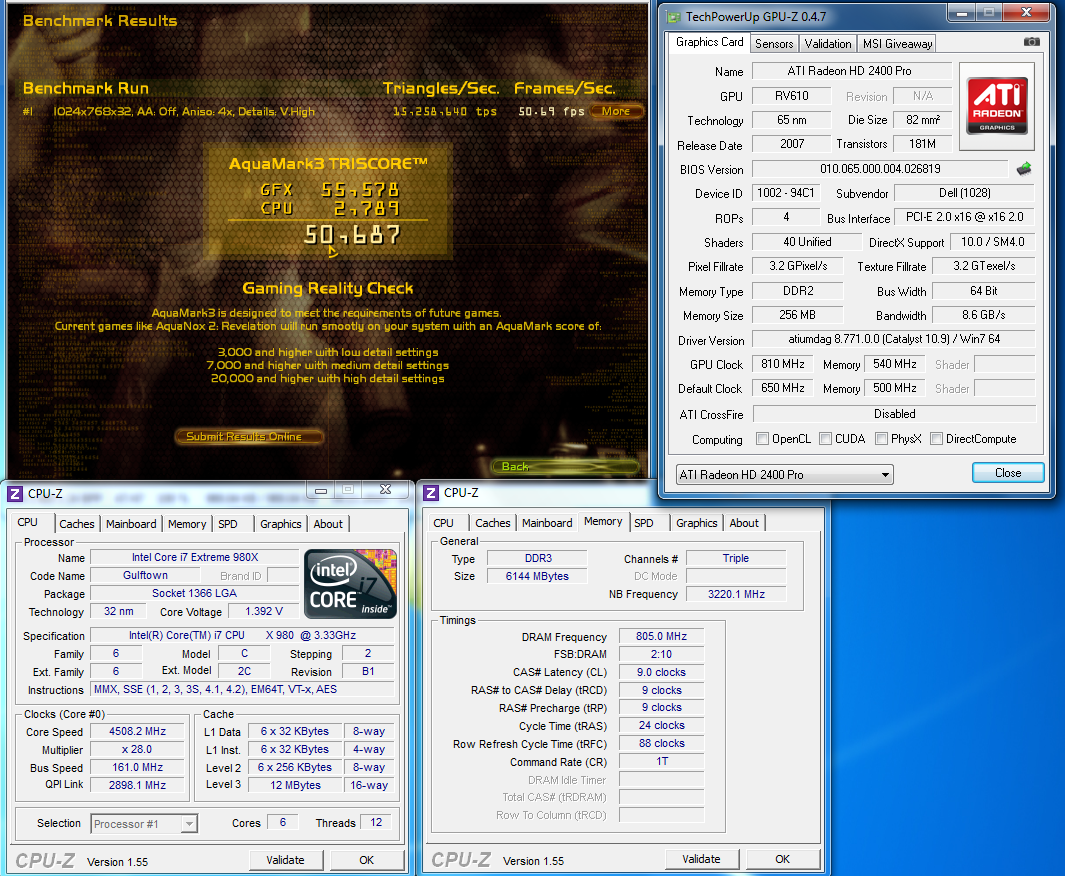Toggle the DirectCompute checkbox

(x=936, y=439)
